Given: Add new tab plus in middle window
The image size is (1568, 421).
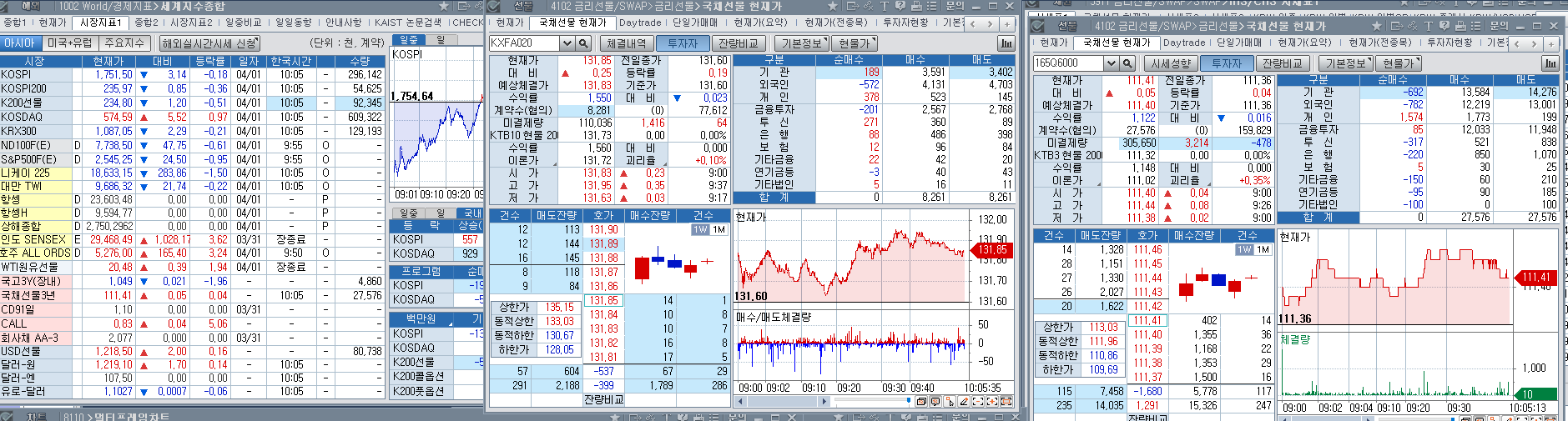Looking at the screenshot, I should [x=1007, y=23].
